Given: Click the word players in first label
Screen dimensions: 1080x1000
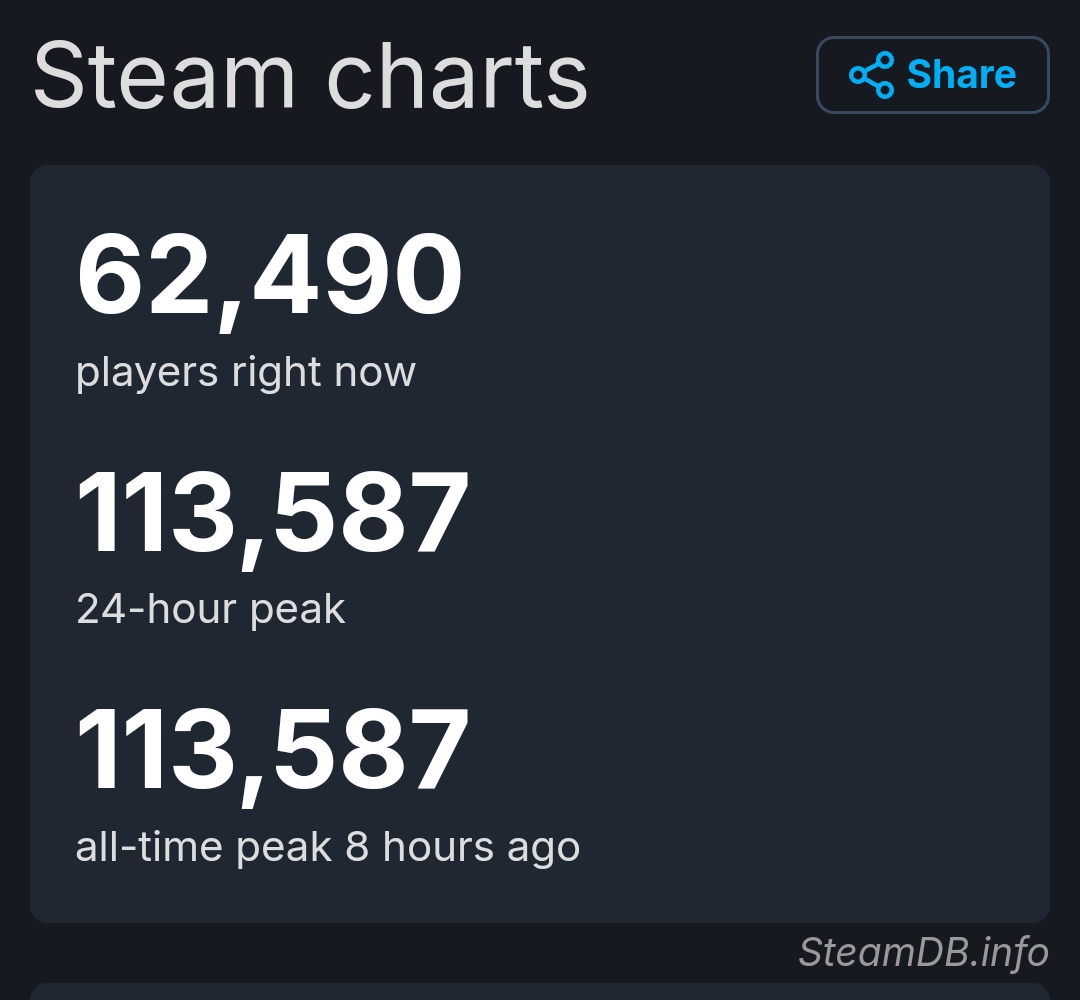Looking at the screenshot, I should point(147,373).
